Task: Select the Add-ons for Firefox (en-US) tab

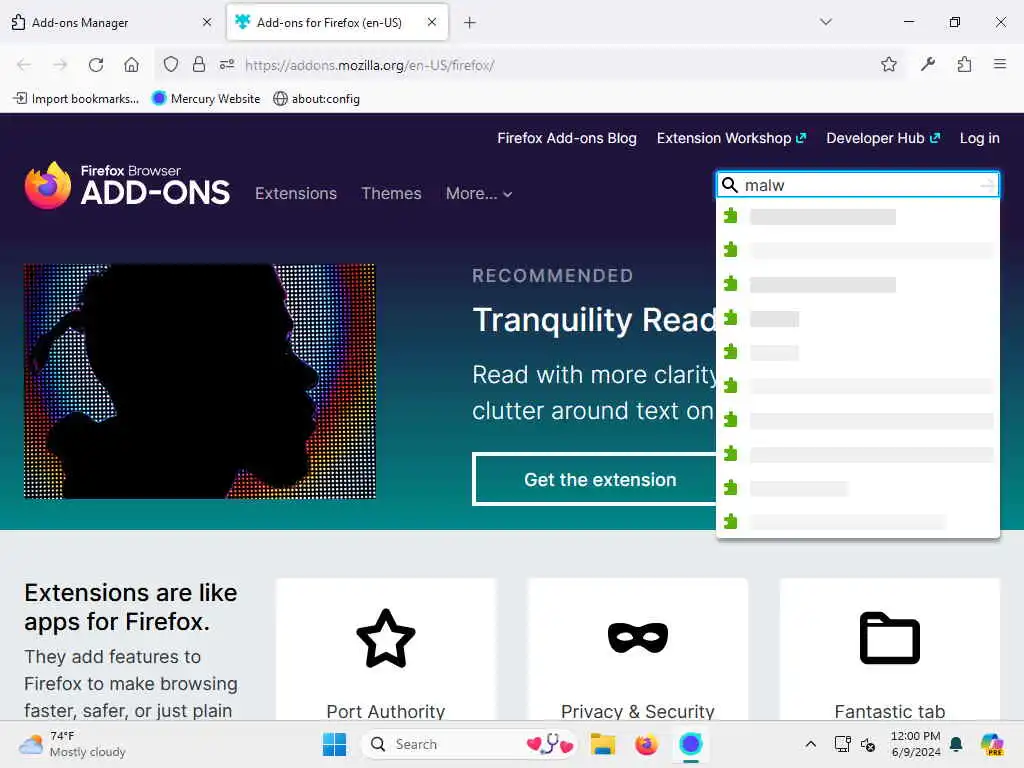Action: [x=337, y=22]
